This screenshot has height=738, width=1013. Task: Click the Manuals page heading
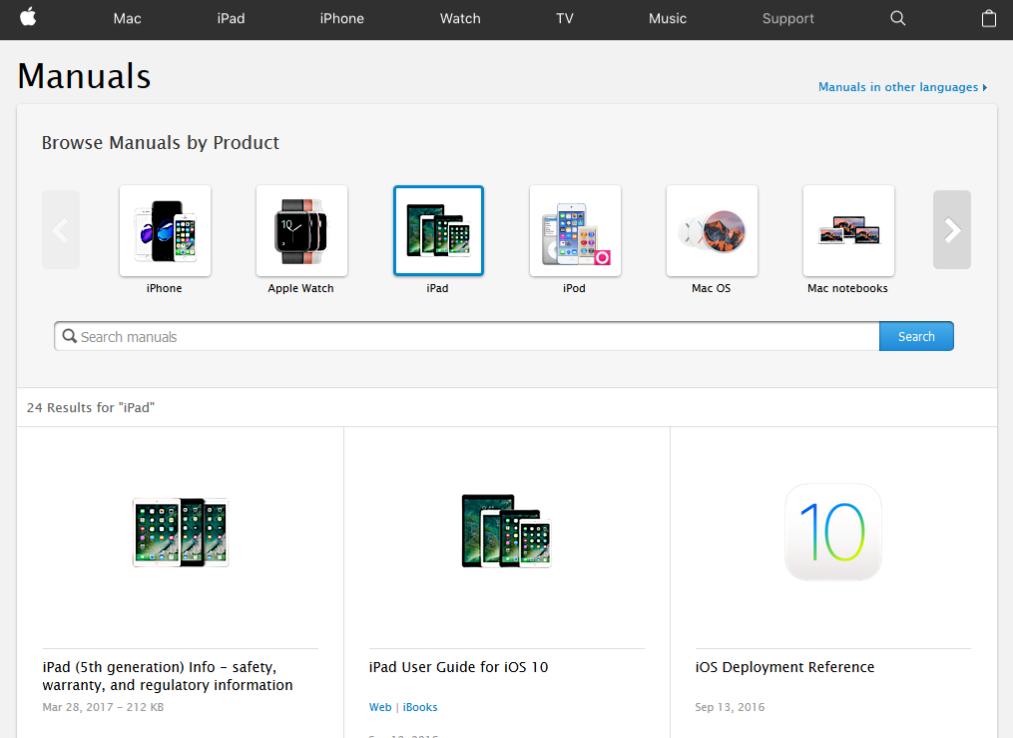click(x=84, y=76)
